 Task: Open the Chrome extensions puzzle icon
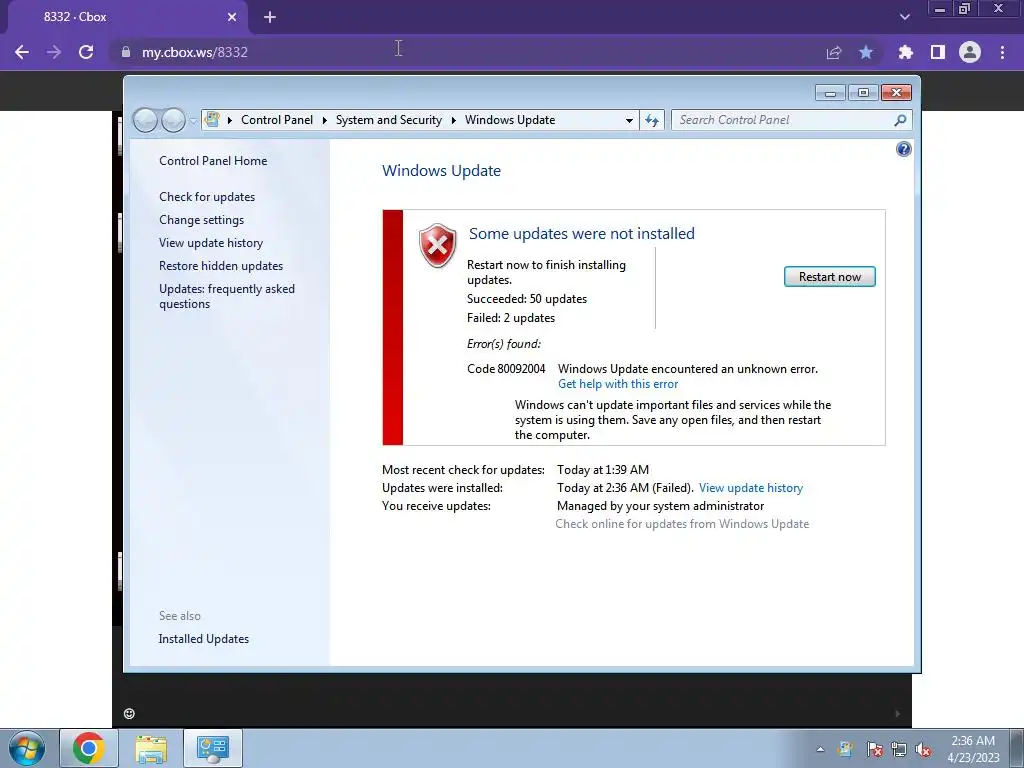click(x=905, y=52)
